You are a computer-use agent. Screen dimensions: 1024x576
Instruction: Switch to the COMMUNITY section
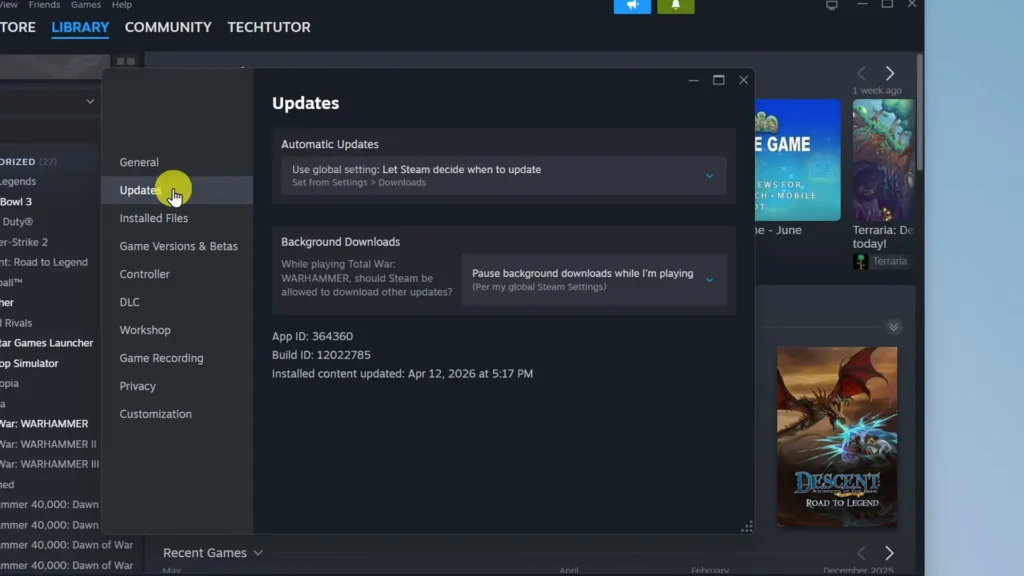(168, 27)
